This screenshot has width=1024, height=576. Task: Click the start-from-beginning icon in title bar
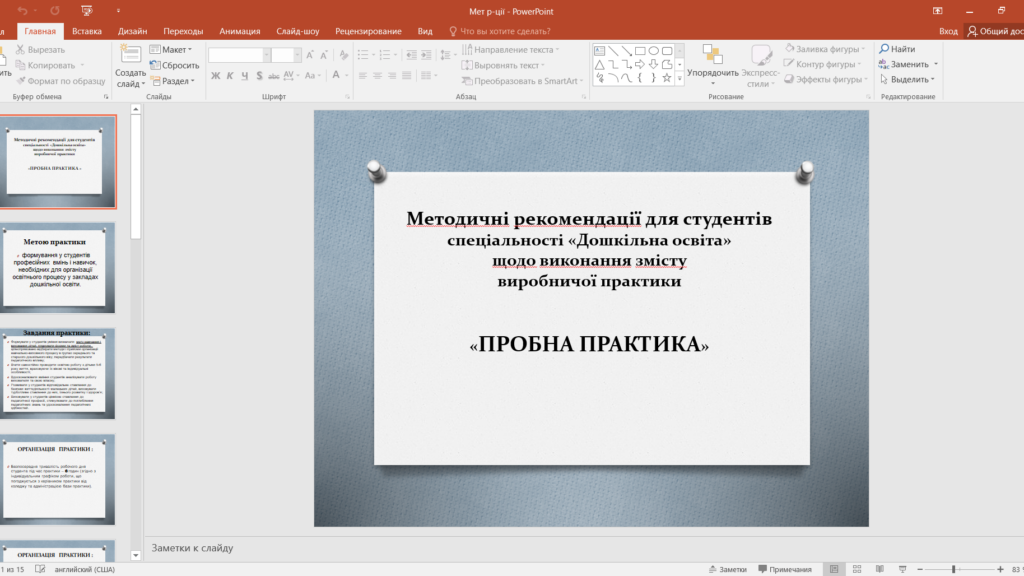click(86, 11)
